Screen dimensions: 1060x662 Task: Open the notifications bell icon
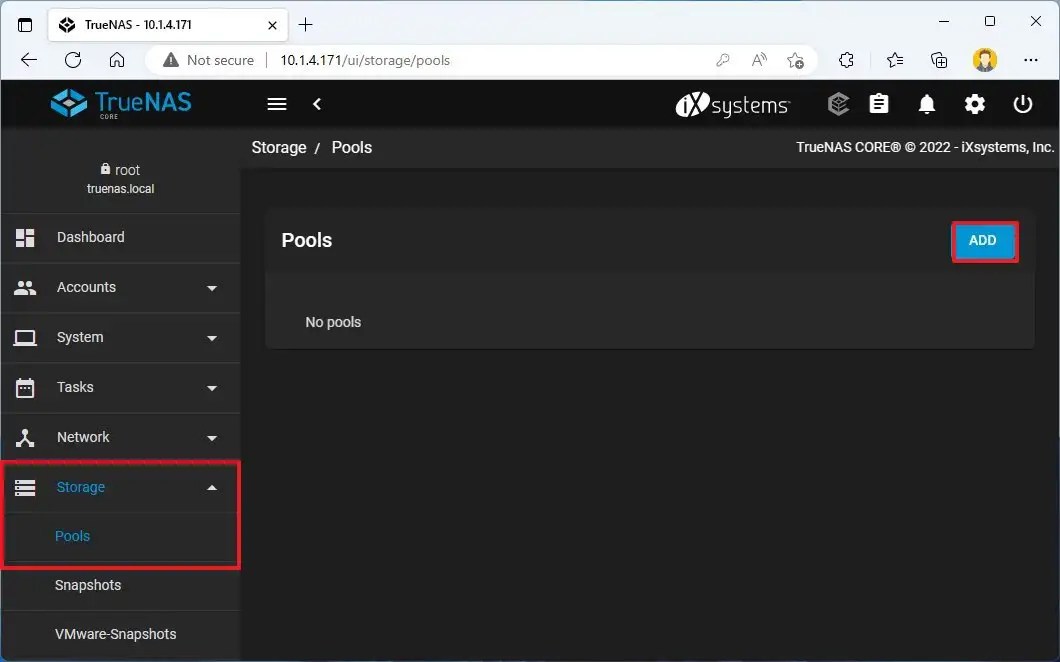[x=926, y=104]
